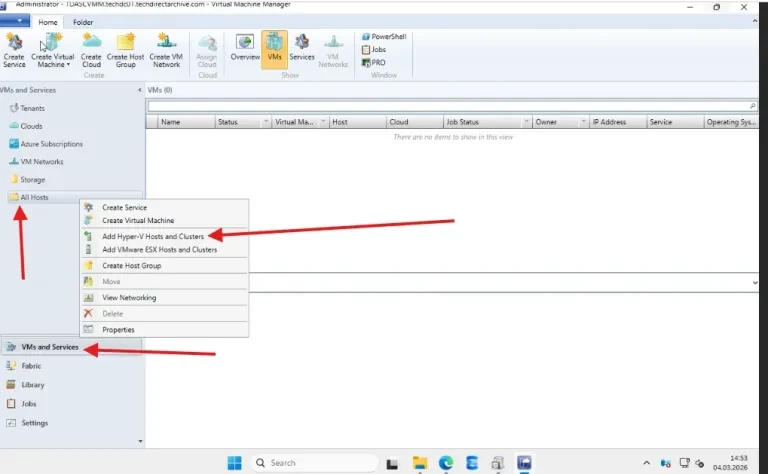Open Owner column filter dropdown

coord(583,121)
